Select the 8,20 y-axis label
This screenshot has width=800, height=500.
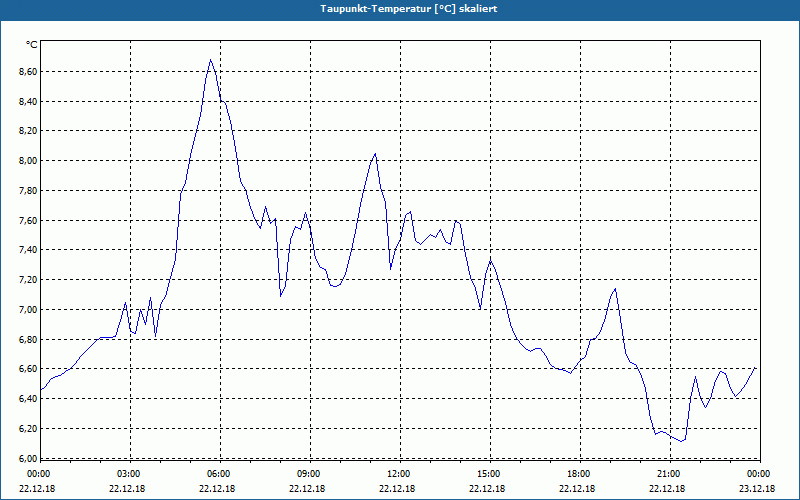[x=28, y=131]
